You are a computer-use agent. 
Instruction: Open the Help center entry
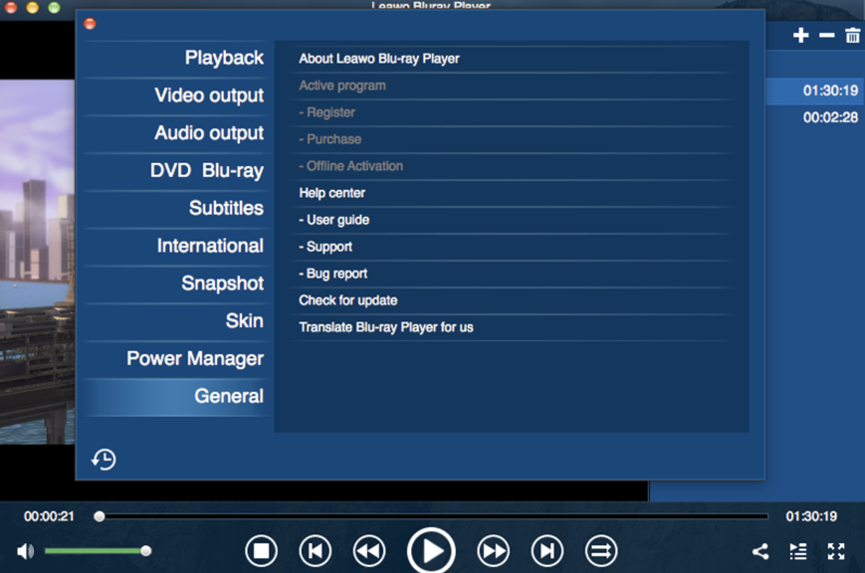[332, 193]
